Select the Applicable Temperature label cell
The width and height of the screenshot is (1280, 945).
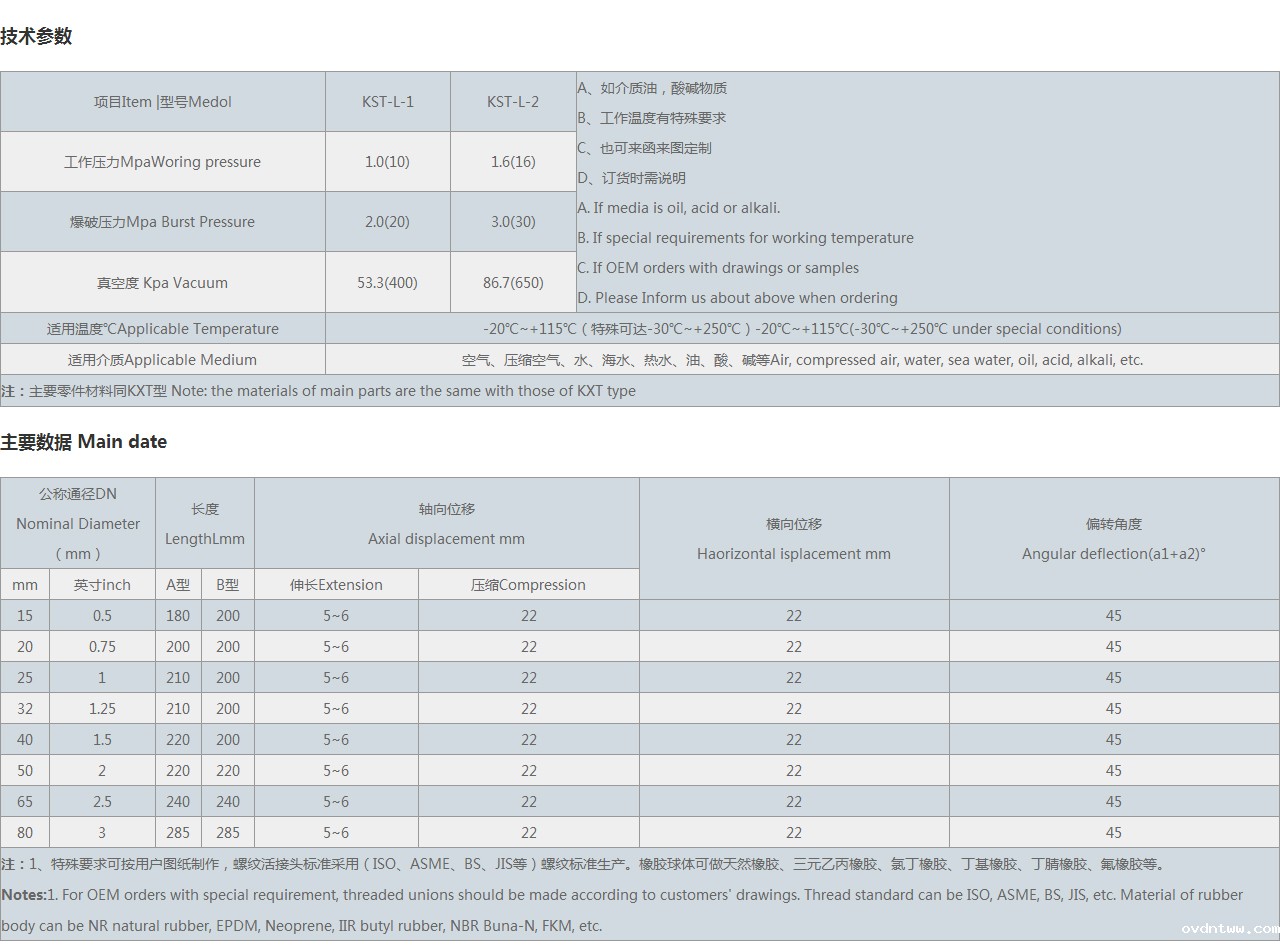(162, 329)
